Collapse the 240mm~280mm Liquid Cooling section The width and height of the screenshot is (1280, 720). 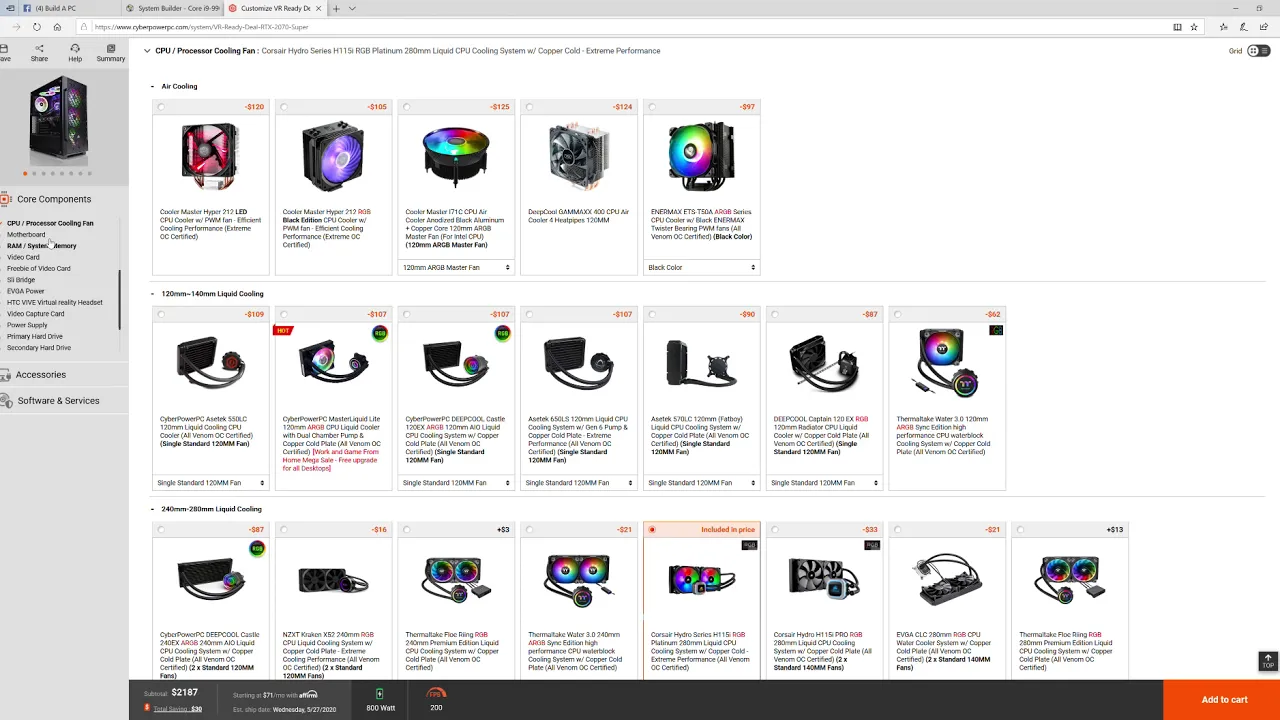153,509
